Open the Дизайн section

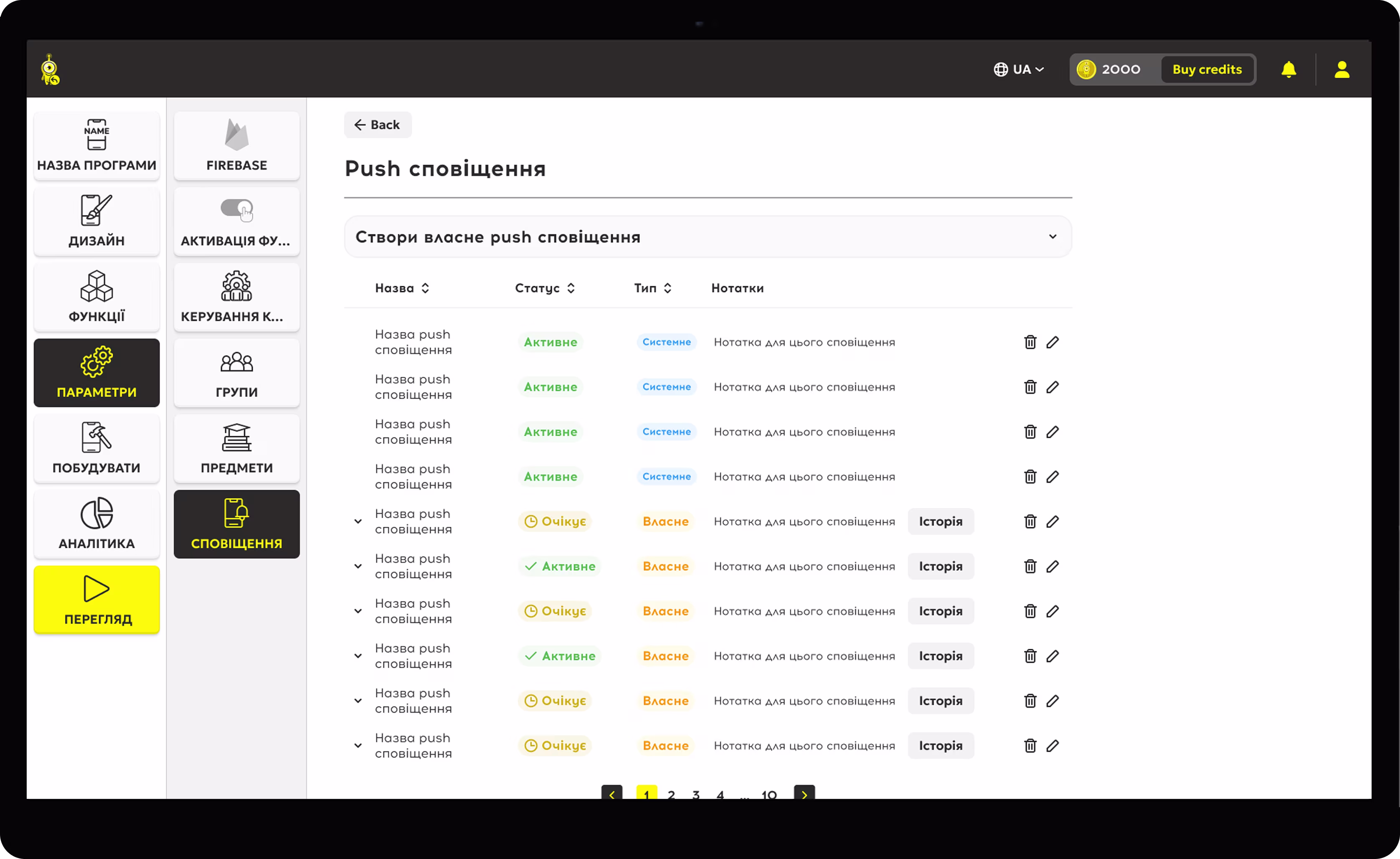96,221
